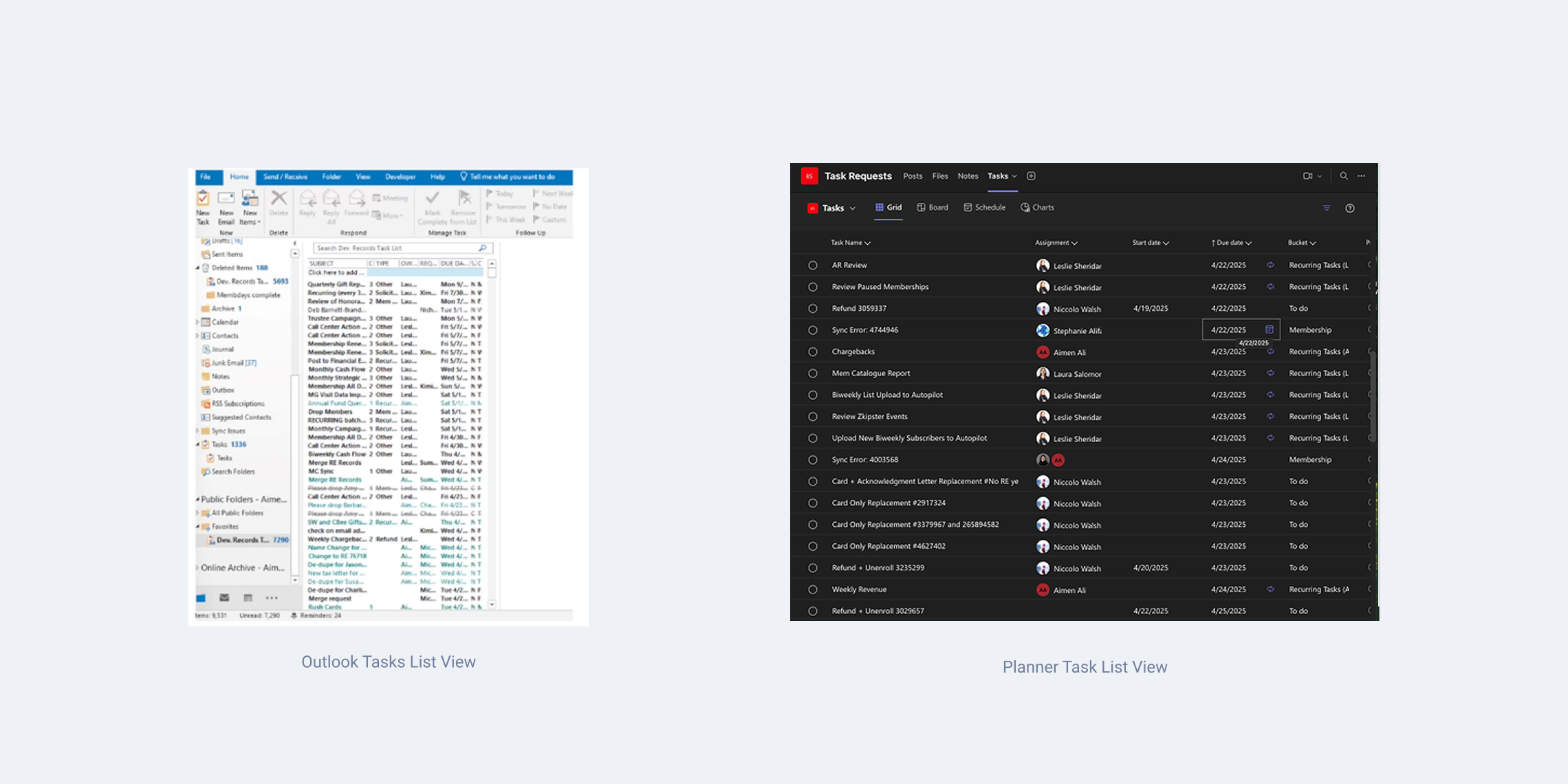Click Remove from List flag icon
The image size is (1568, 784).
465,199
